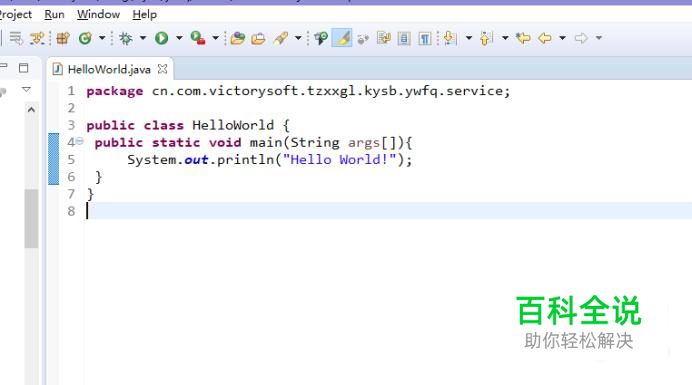Click the HelloWorld class name on line 3
Viewport: 692px width, 385px height.
tap(233, 125)
